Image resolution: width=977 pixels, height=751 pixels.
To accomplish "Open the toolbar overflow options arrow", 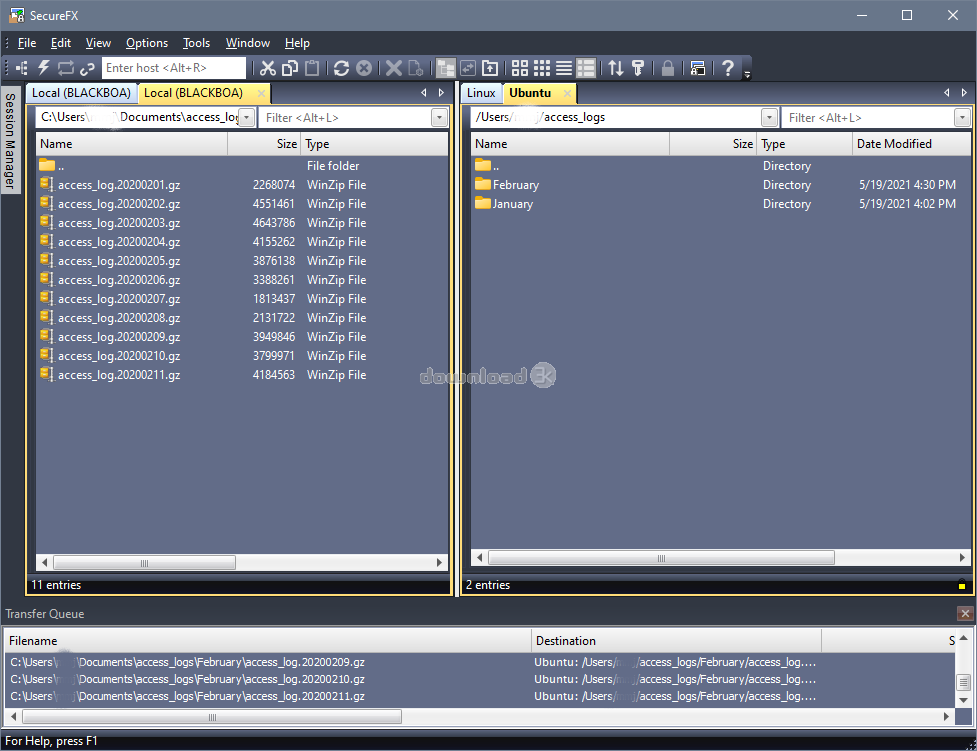I will [747, 75].
